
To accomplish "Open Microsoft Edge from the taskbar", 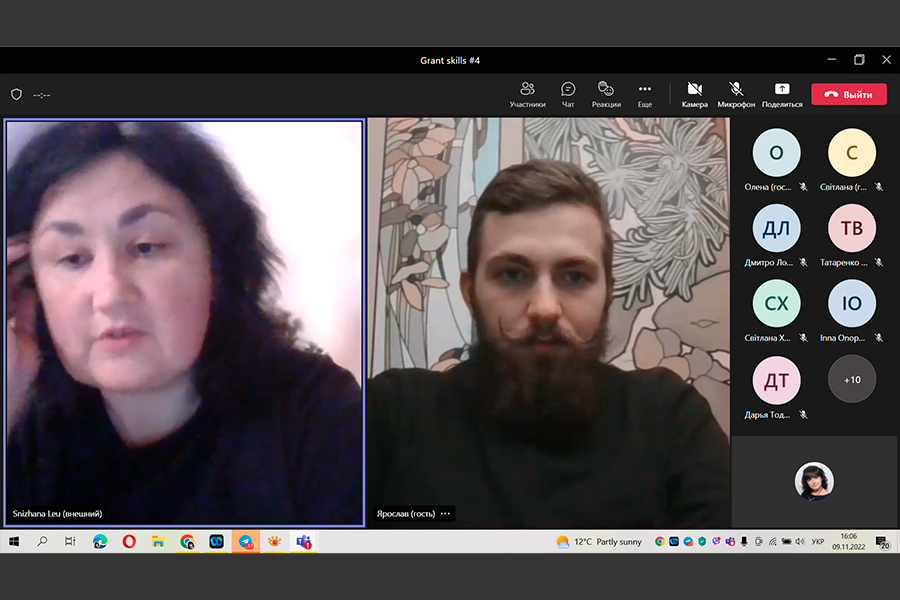I will (100, 541).
